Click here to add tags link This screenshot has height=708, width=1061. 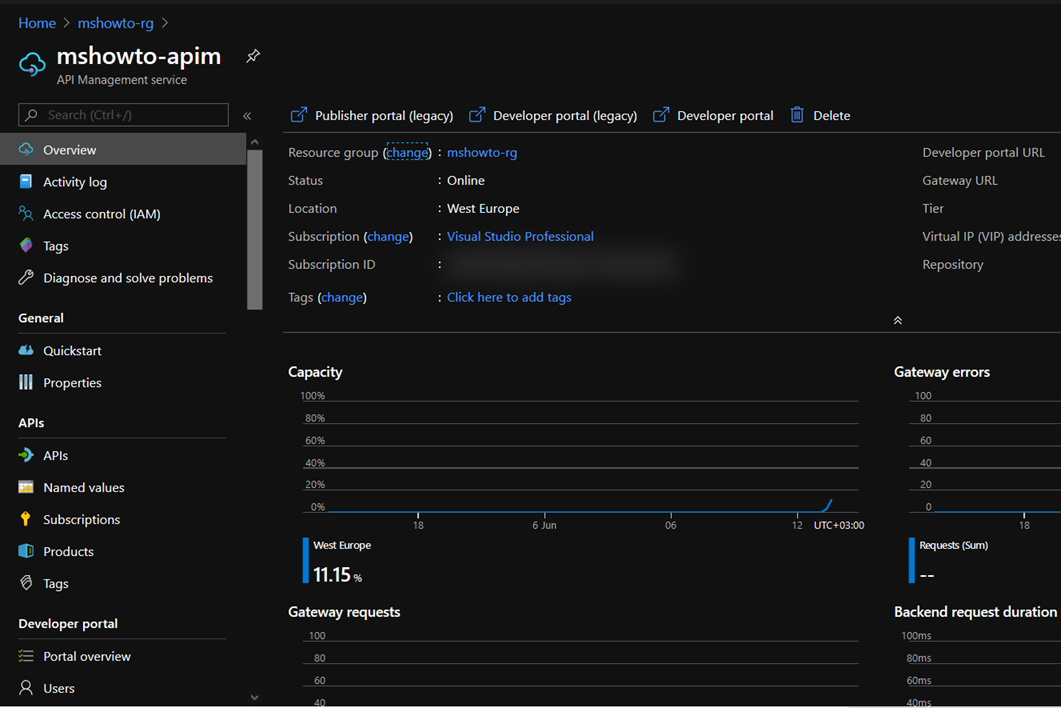(509, 297)
